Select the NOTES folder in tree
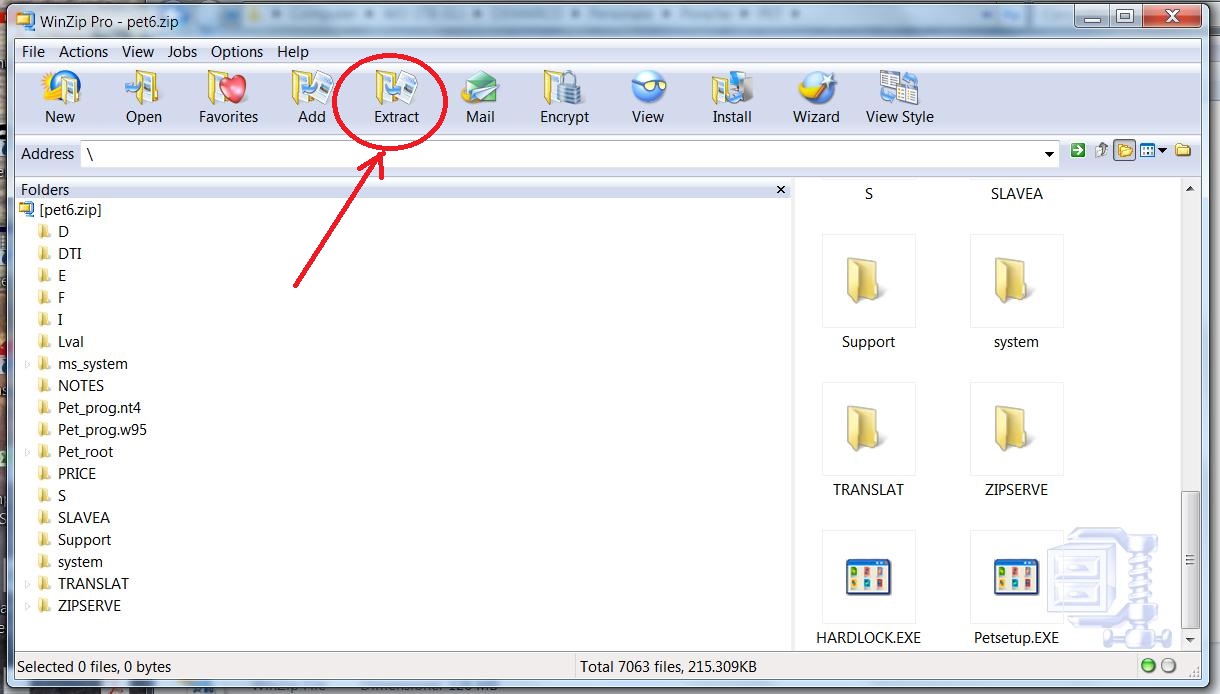This screenshot has width=1220, height=694. tap(81, 386)
